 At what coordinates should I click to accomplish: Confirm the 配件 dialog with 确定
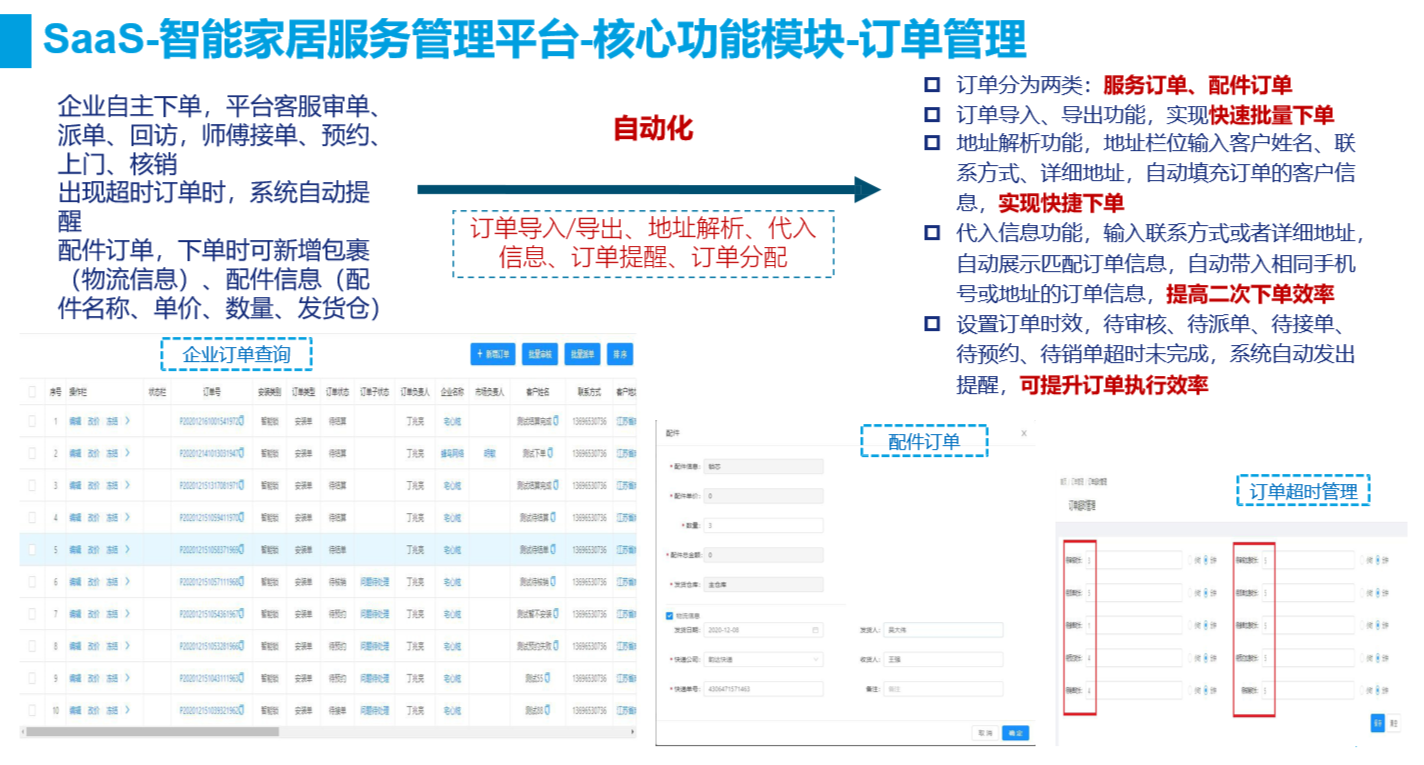[1015, 733]
